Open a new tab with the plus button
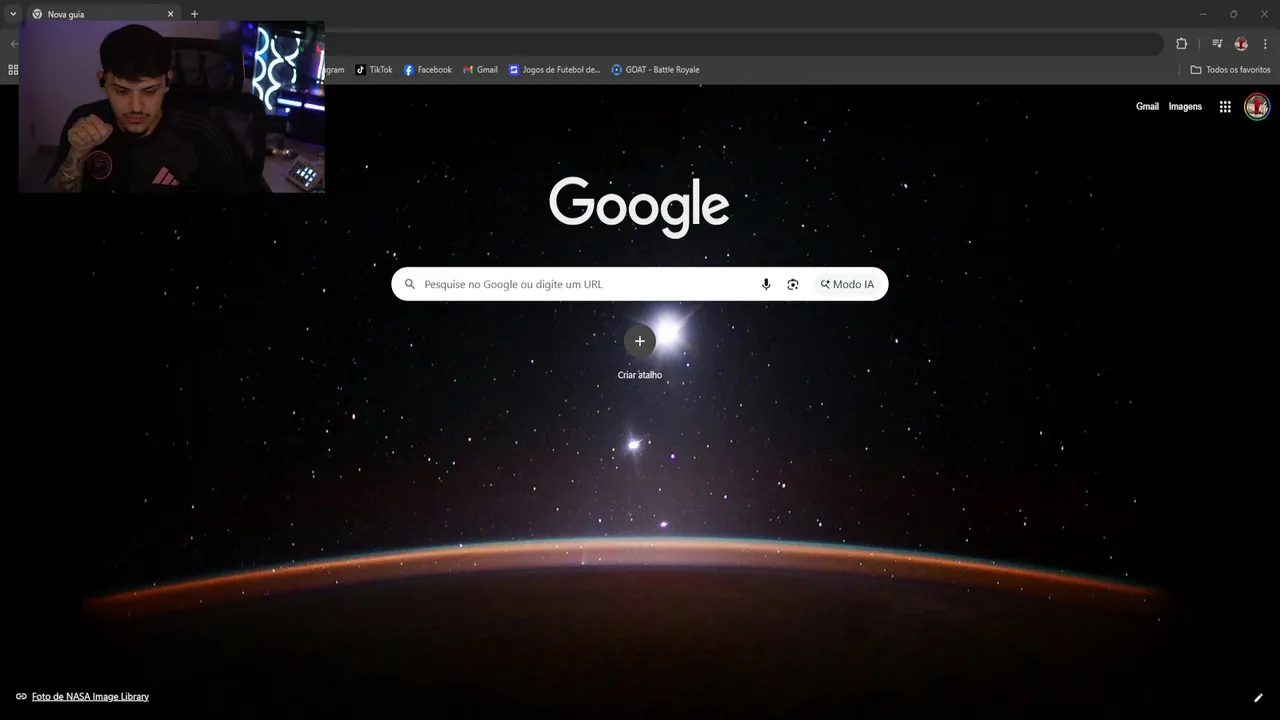The height and width of the screenshot is (720, 1280). [194, 14]
